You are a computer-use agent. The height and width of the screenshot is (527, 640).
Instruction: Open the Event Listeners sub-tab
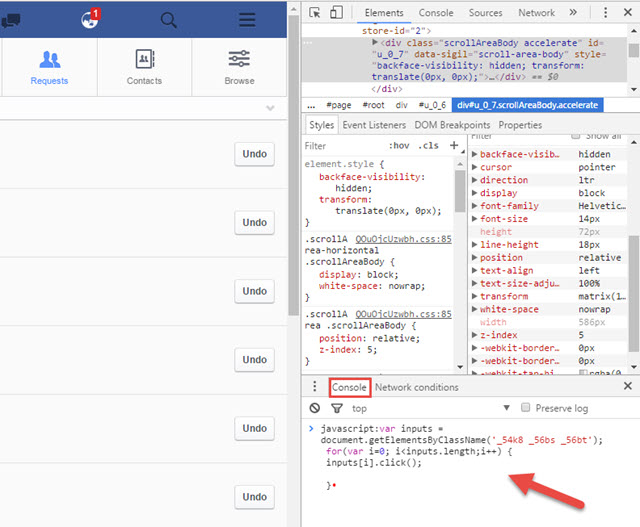coord(374,125)
